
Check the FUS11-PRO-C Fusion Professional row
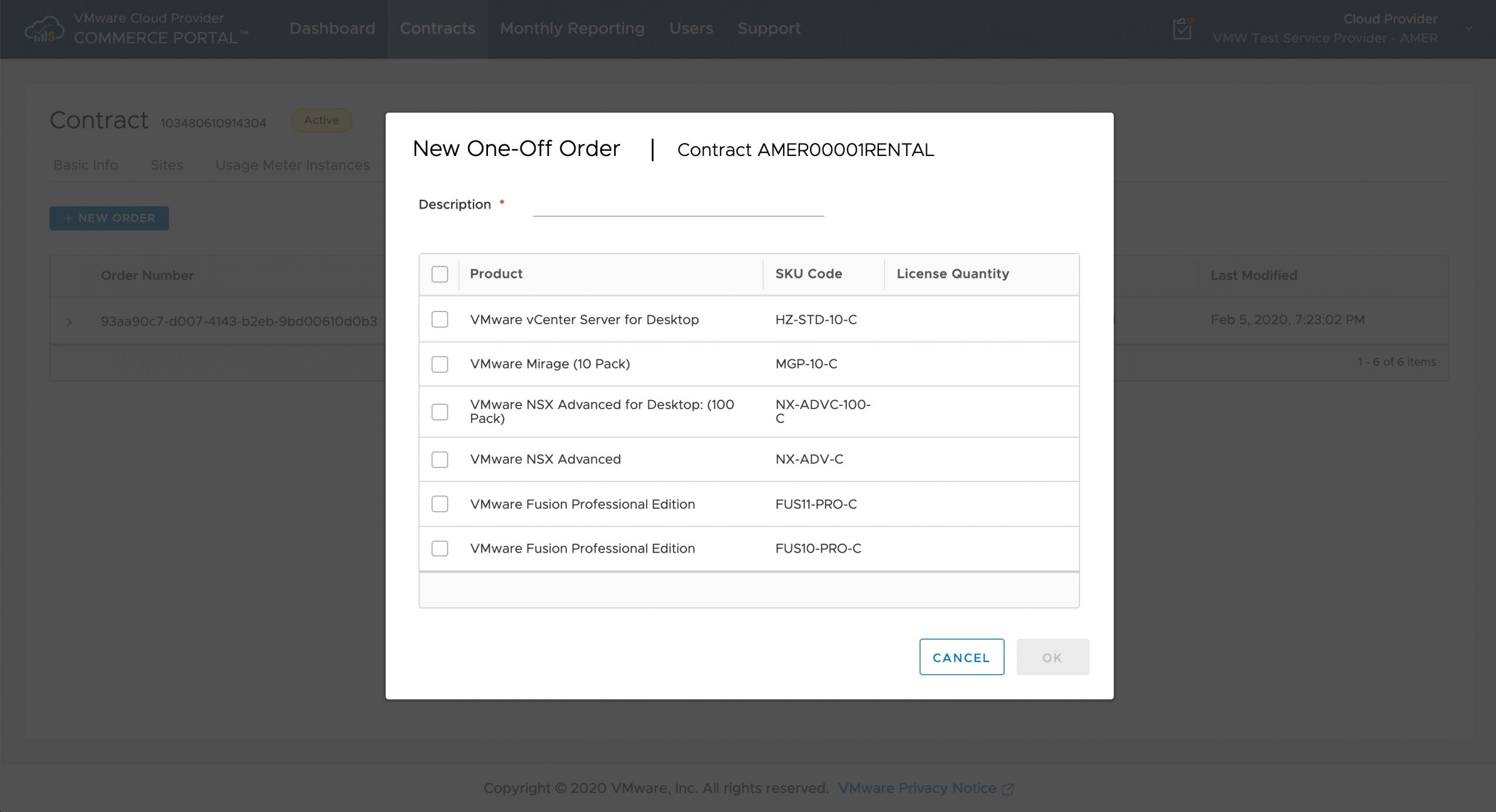click(439, 504)
